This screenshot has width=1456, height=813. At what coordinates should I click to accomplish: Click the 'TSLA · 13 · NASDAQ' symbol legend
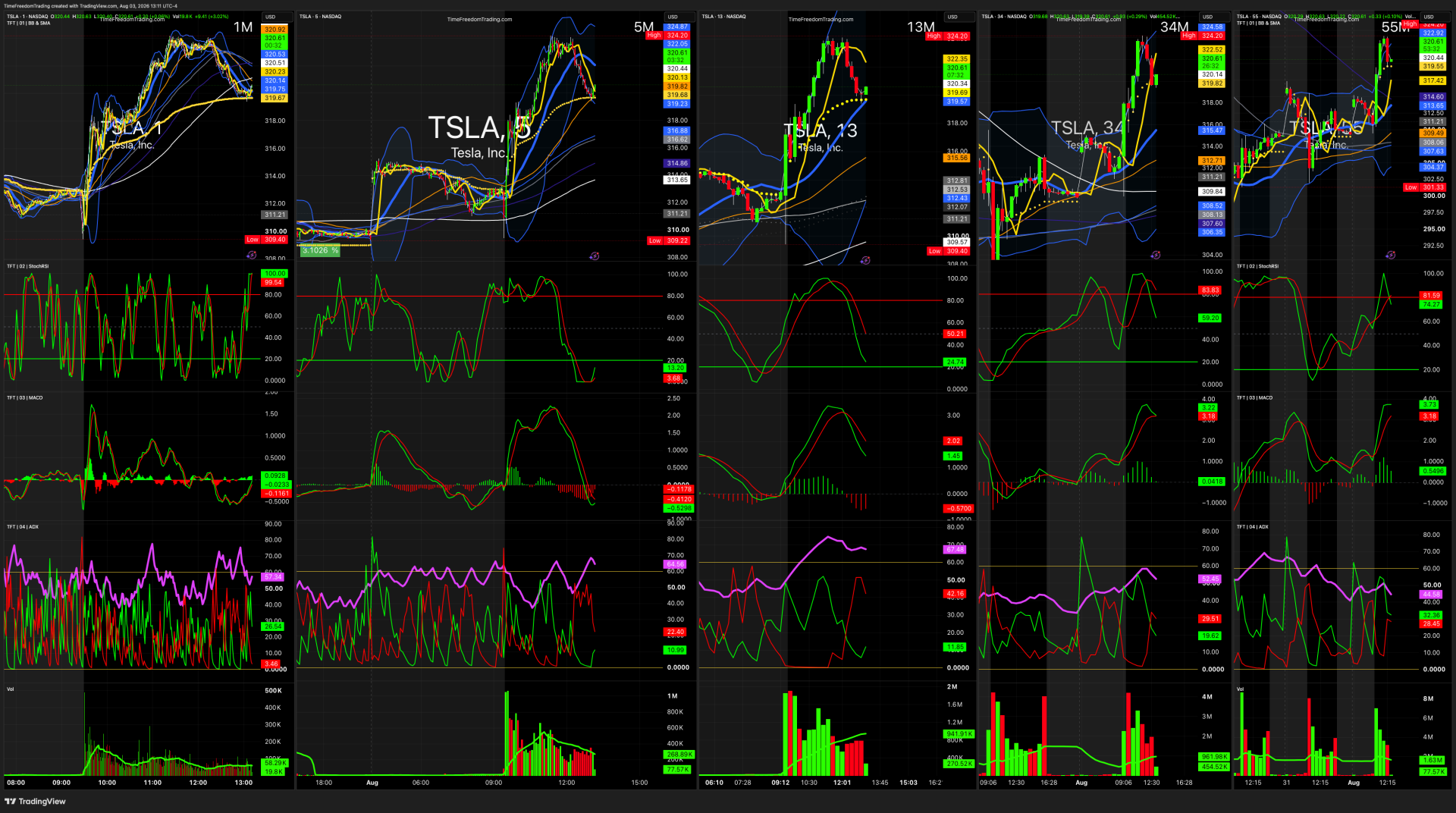[723, 16]
